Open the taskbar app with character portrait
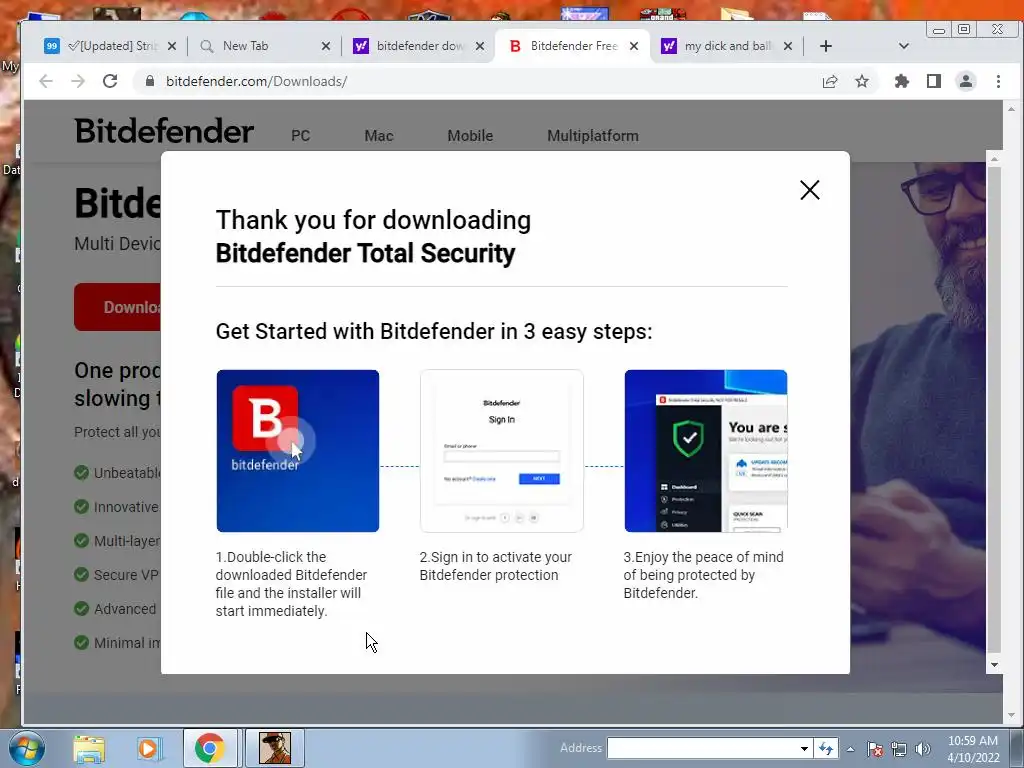 point(275,748)
